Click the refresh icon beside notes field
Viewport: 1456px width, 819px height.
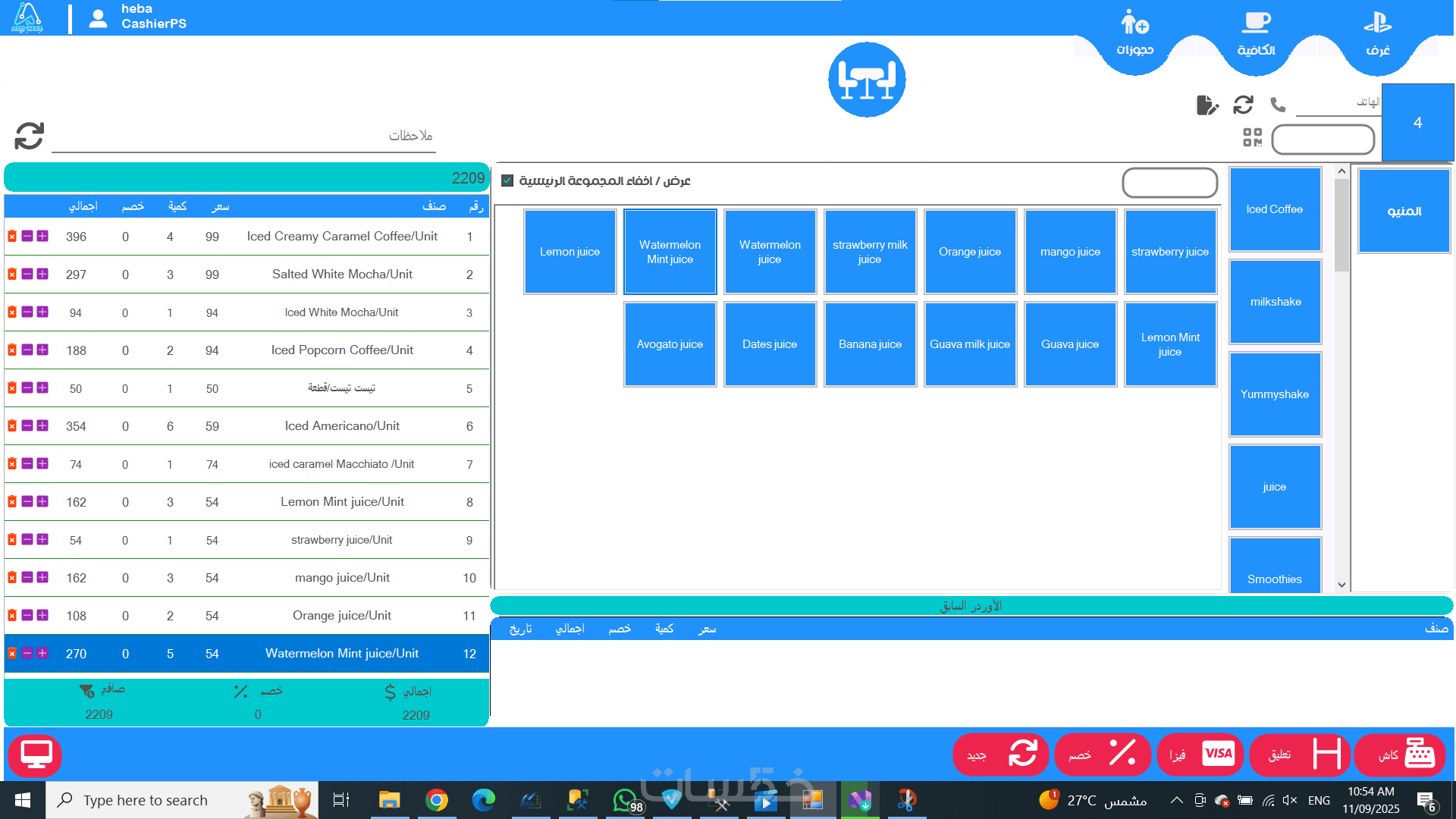(30, 136)
